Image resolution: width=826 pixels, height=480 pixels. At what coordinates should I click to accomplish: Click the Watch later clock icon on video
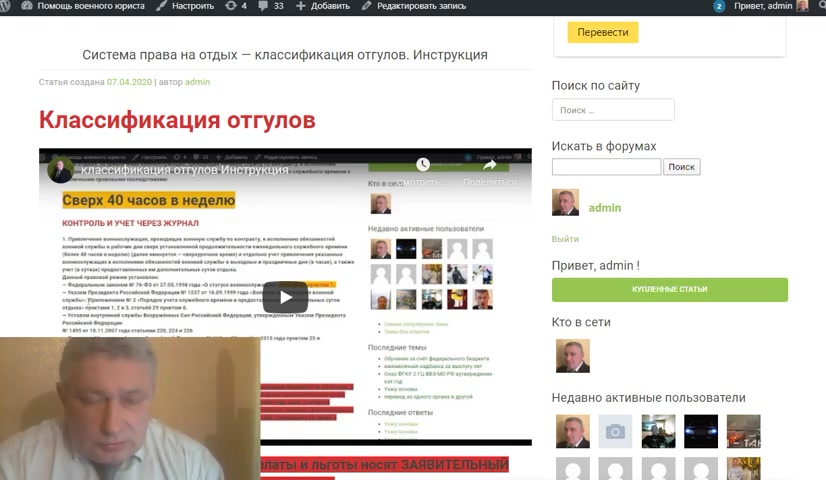422,164
